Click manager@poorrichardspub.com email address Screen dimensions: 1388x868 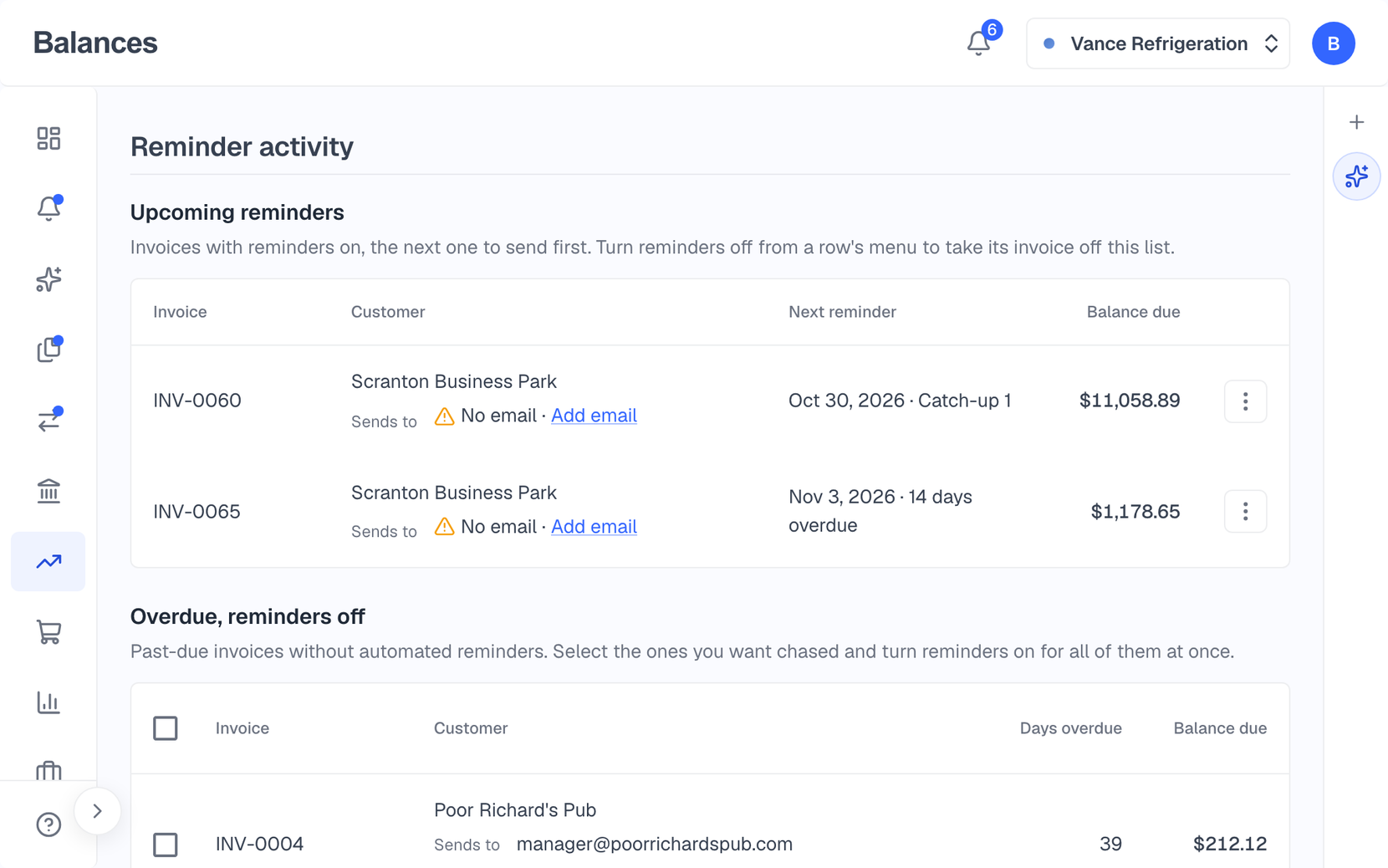[655, 845]
